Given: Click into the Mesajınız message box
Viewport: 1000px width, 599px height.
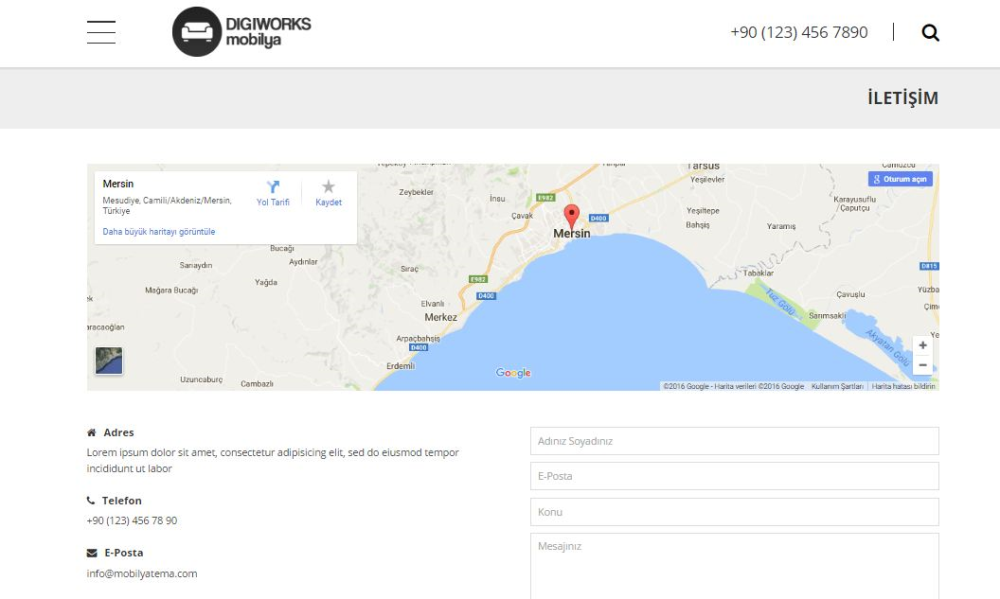Looking at the screenshot, I should 734,566.
